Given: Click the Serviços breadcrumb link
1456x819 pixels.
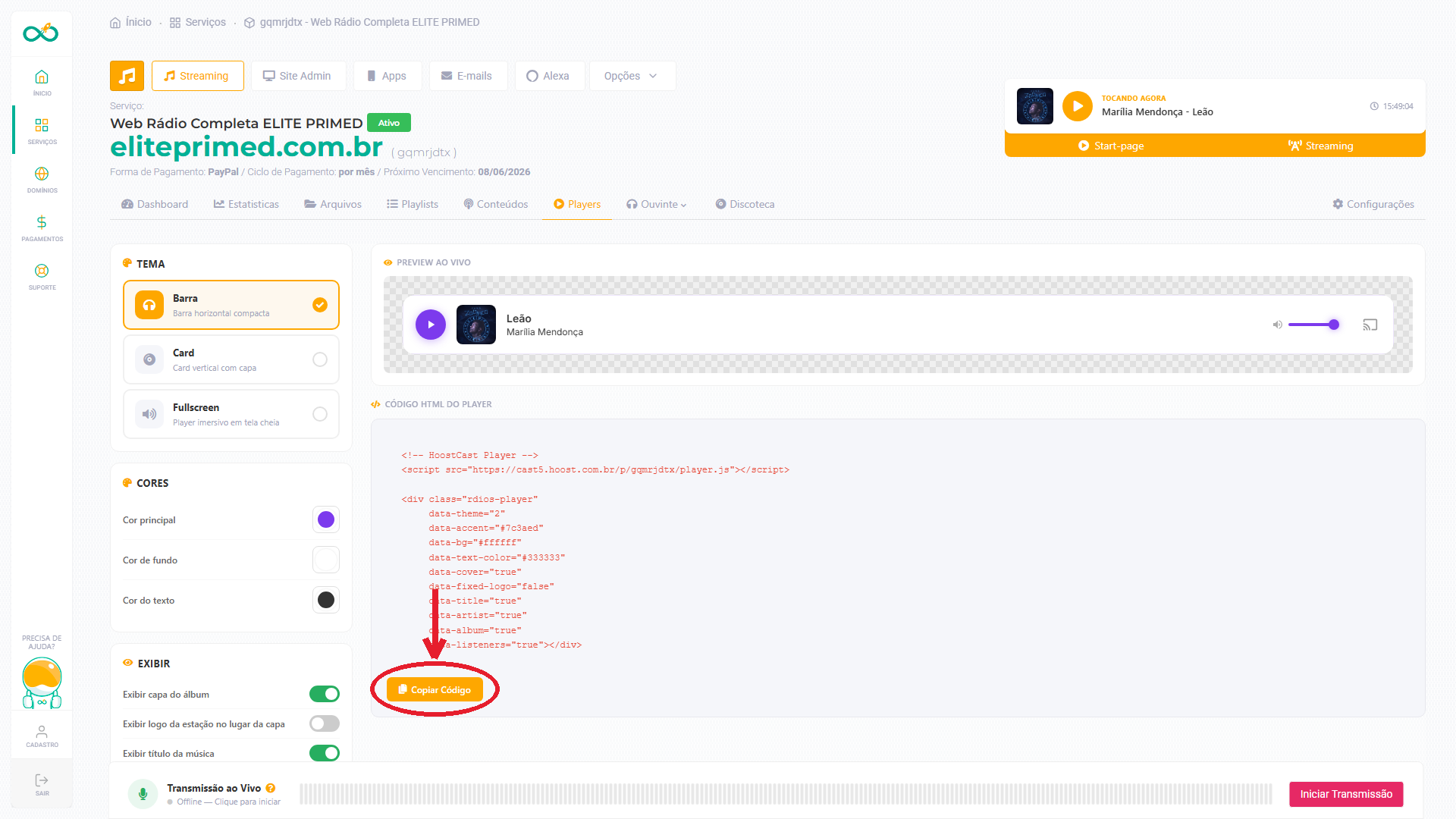Looking at the screenshot, I should (198, 23).
